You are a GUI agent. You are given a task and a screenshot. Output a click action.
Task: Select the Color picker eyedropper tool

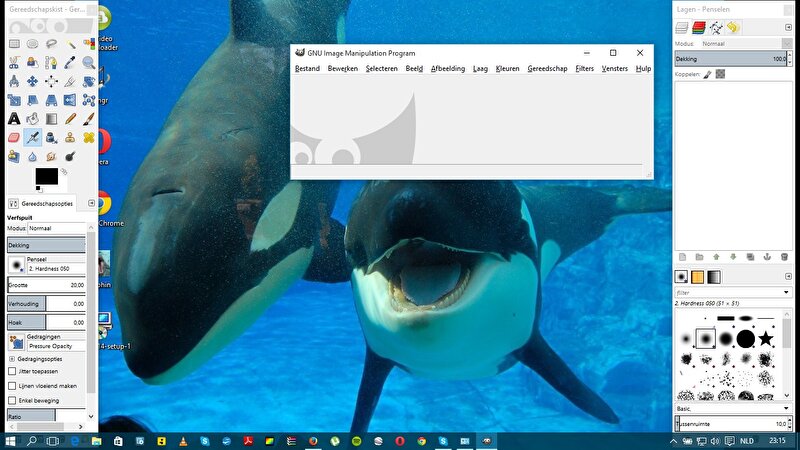point(70,62)
